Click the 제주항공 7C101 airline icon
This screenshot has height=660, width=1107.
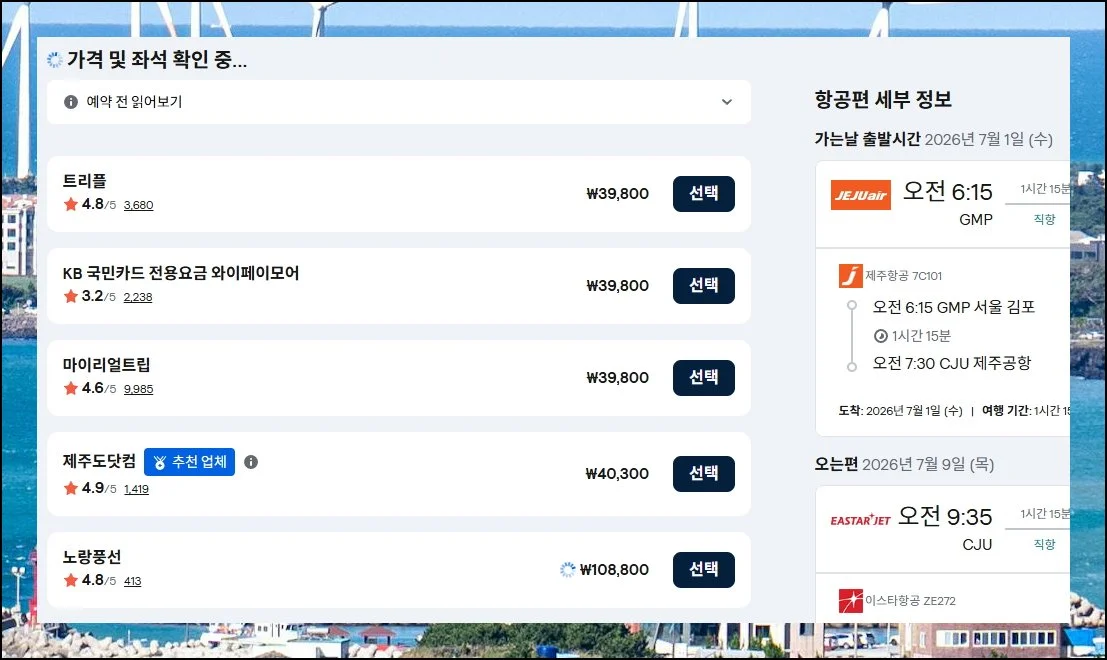tap(850, 276)
